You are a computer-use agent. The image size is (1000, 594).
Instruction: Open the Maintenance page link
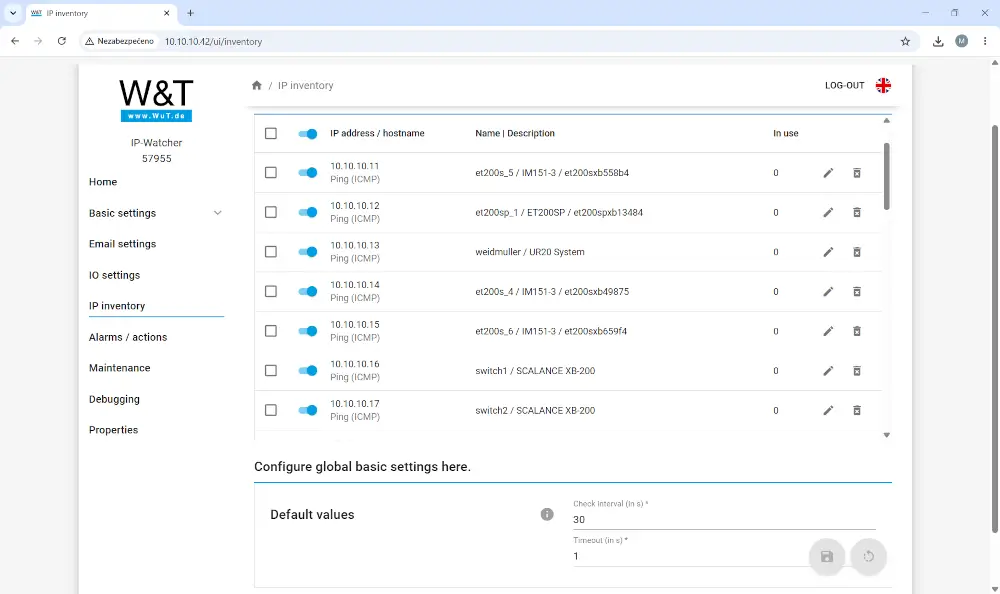click(119, 368)
